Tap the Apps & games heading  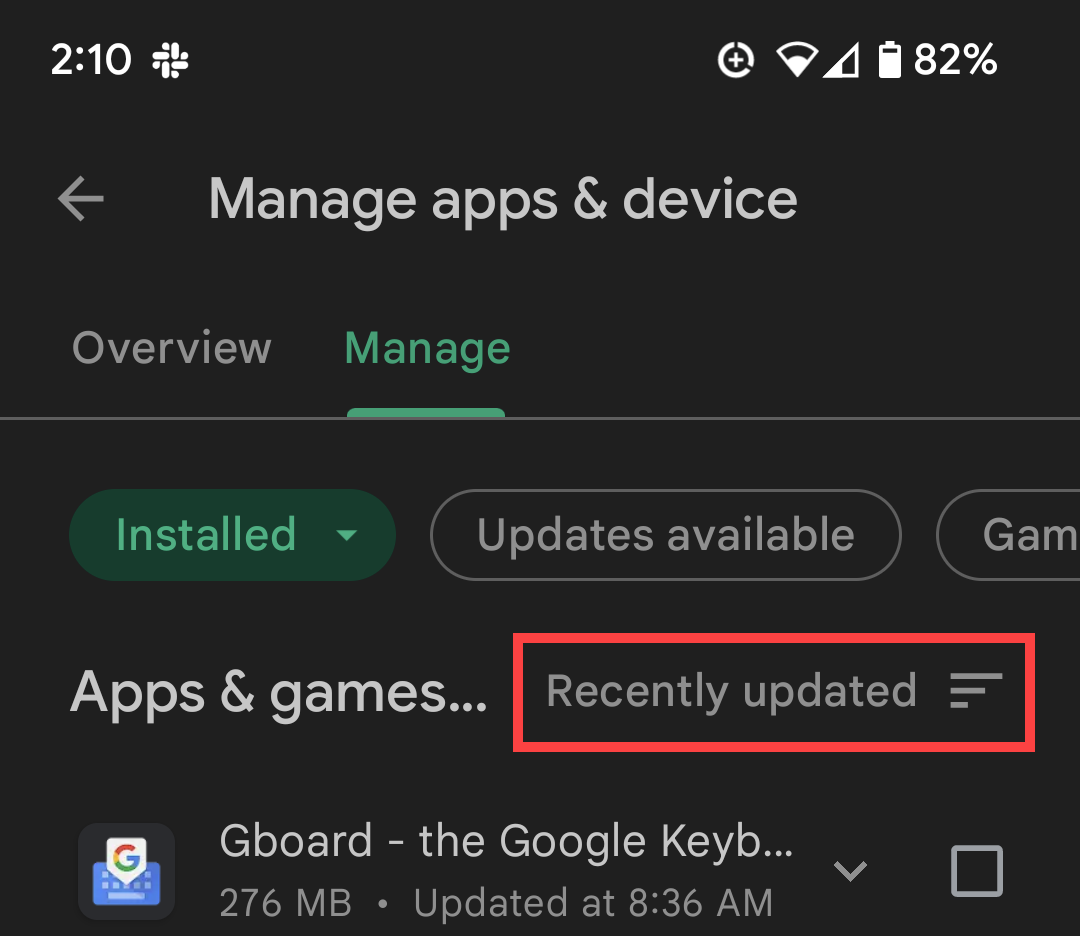point(278,693)
